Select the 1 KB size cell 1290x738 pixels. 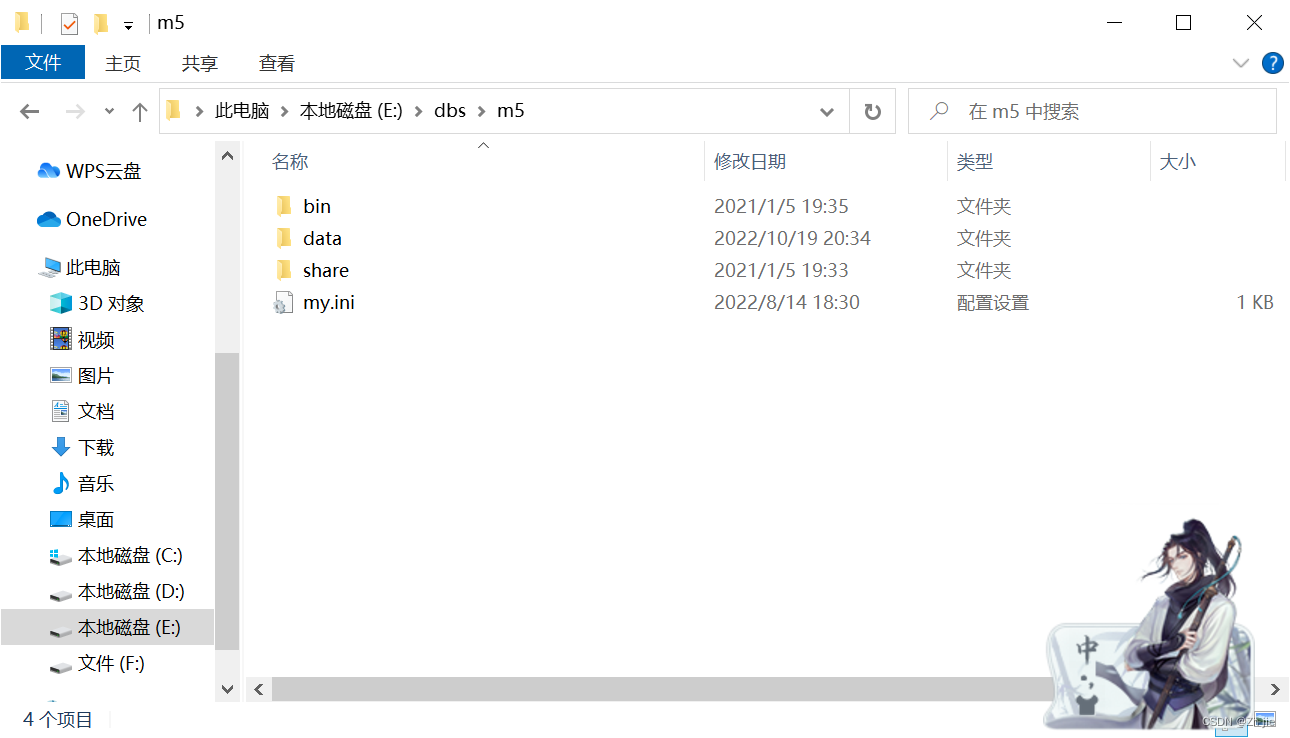(x=1255, y=302)
